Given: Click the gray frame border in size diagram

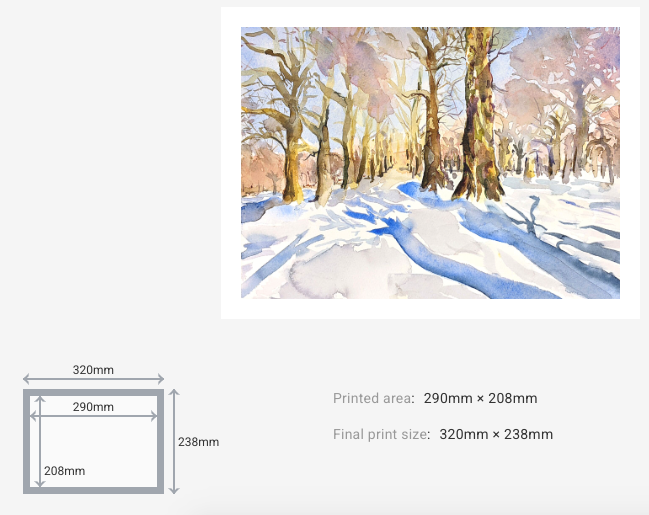Looking at the screenshot, I should coord(93,489).
